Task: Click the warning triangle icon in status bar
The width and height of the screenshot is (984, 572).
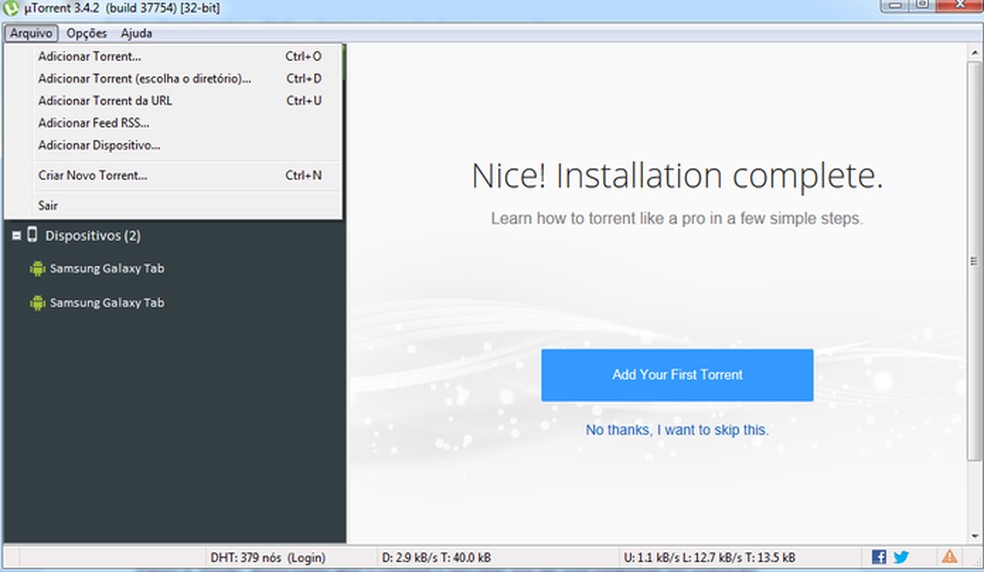Action: [949, 556]
